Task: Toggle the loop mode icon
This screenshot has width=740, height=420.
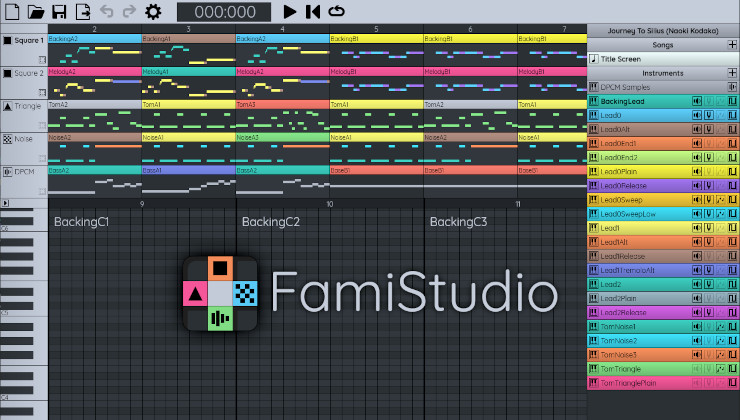Action: 337,11
